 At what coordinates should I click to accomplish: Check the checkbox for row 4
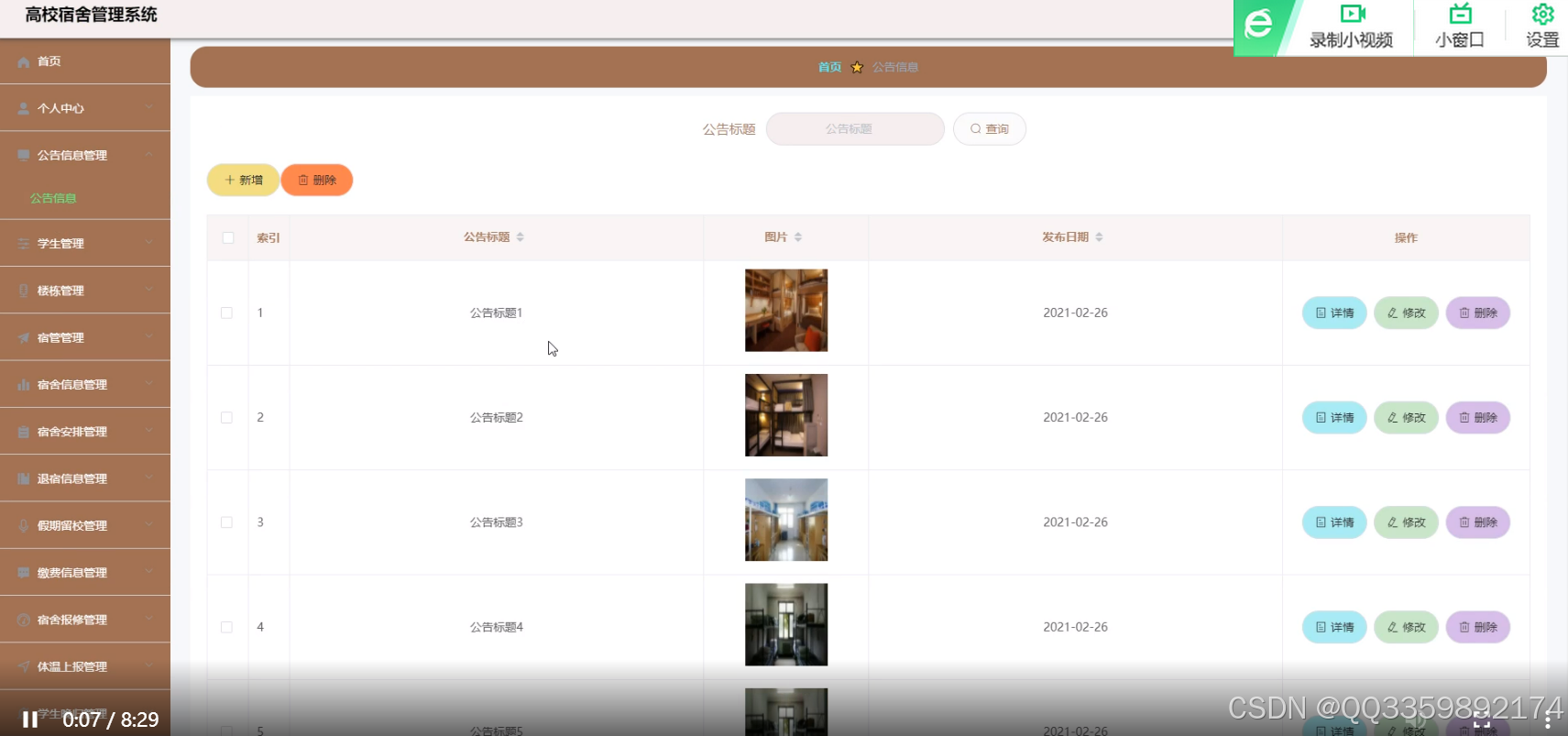point(226,627)
